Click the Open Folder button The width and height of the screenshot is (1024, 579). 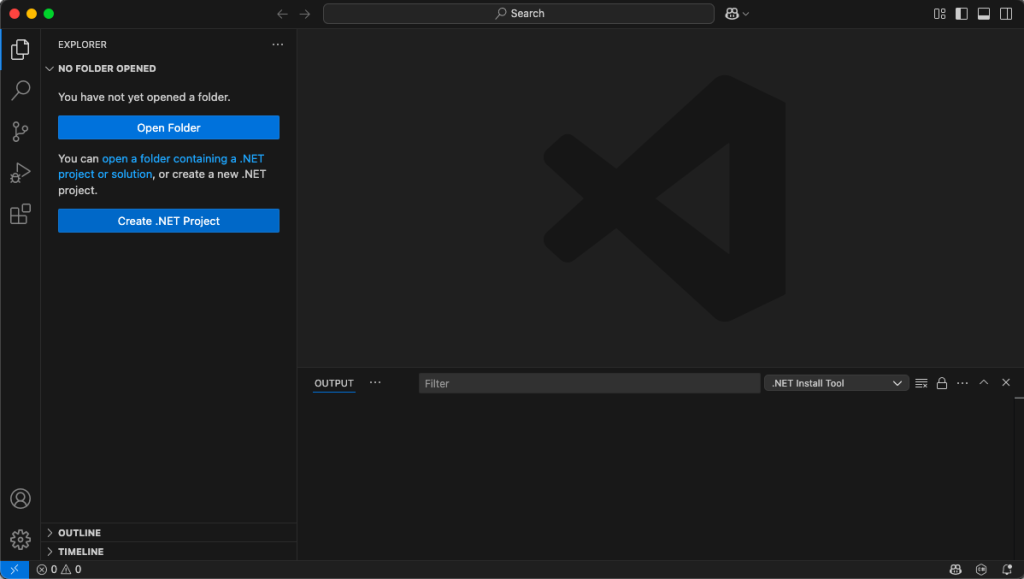[168, 127]
